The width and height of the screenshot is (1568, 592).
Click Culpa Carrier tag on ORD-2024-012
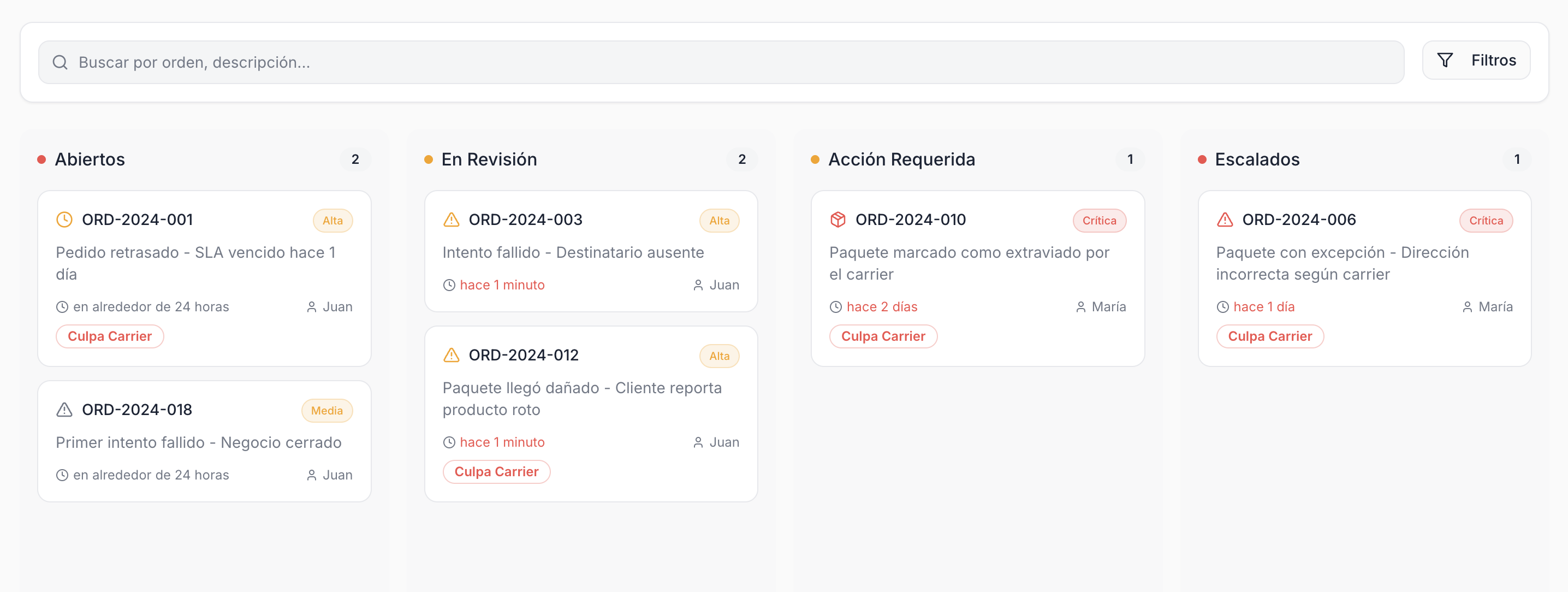[x=496, y=471]
